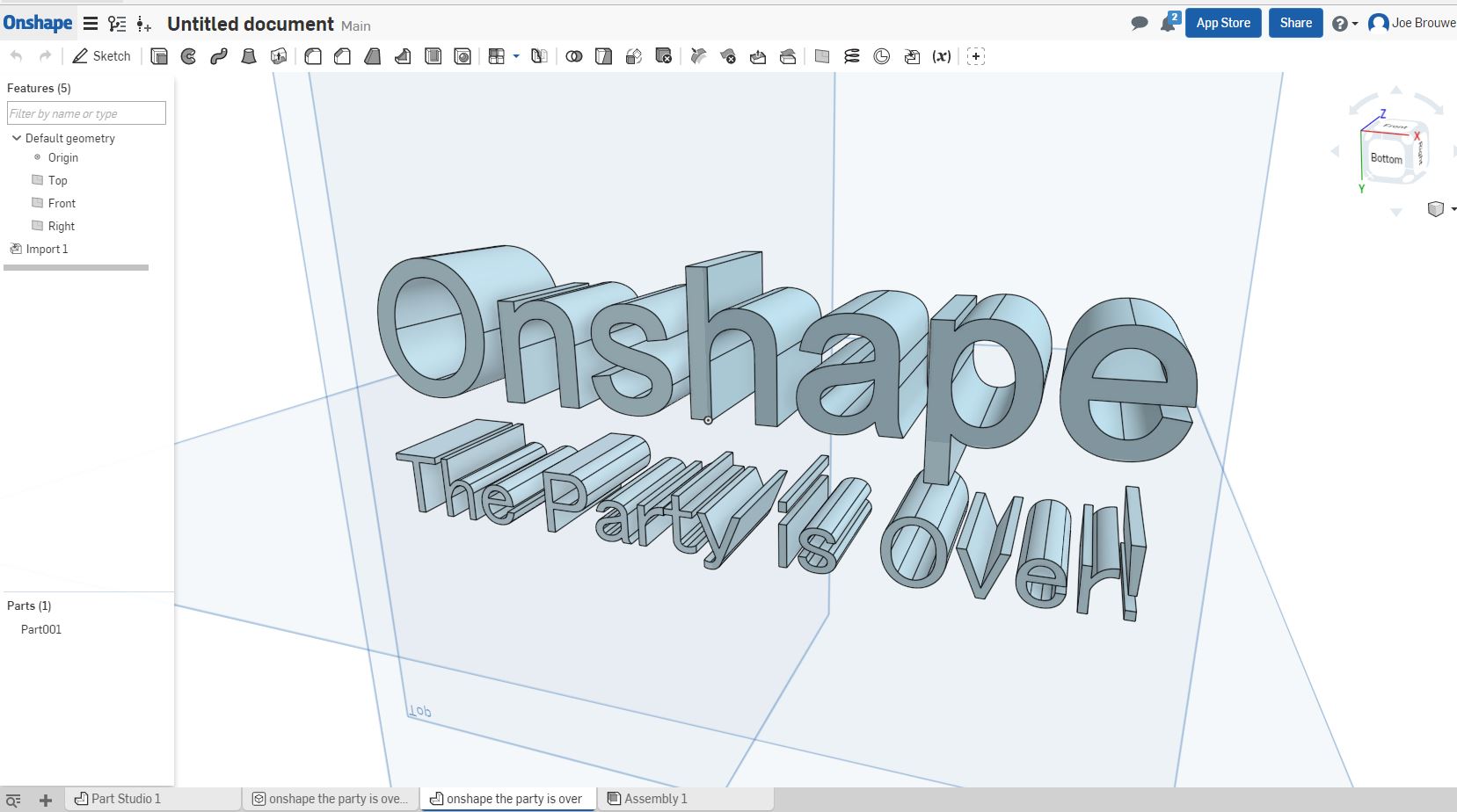Select the Chamfer tool
The width and height of the screenshot is (1457, 812).
[x=343, y=56]
